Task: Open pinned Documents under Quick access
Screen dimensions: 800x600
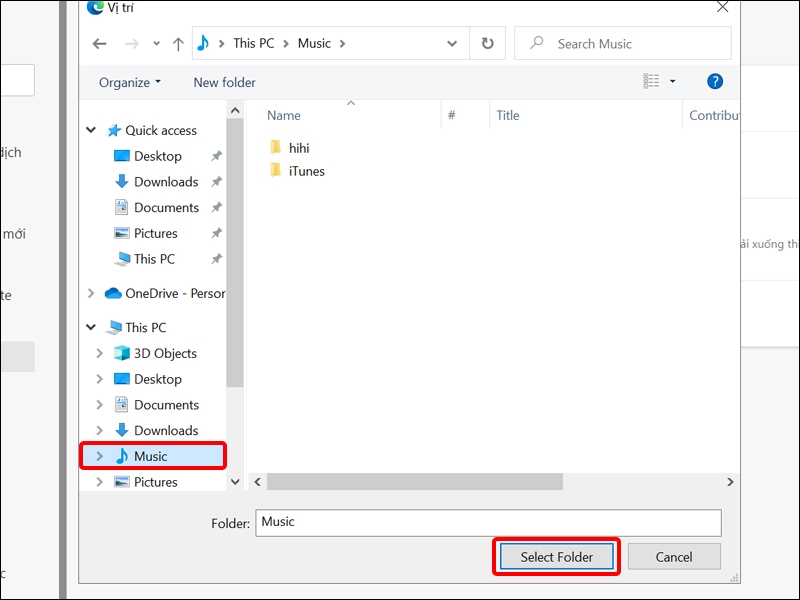Action: click(x=166, y=208)
